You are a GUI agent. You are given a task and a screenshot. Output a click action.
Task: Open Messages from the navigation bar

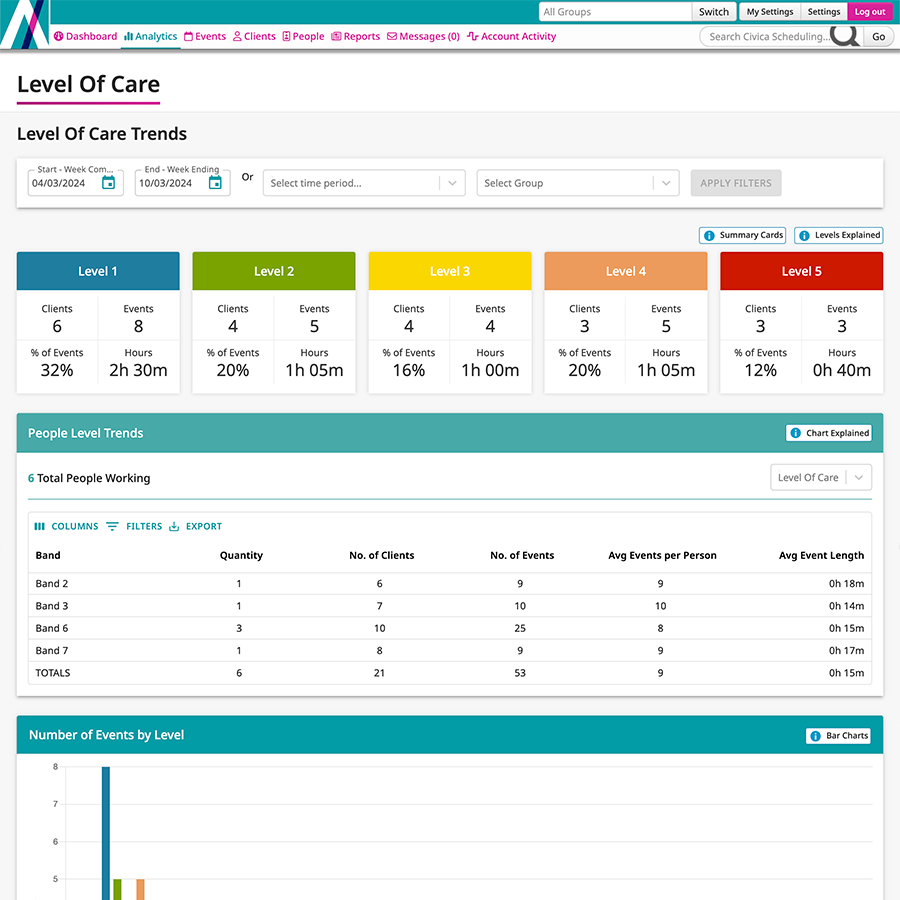(423, 36)
